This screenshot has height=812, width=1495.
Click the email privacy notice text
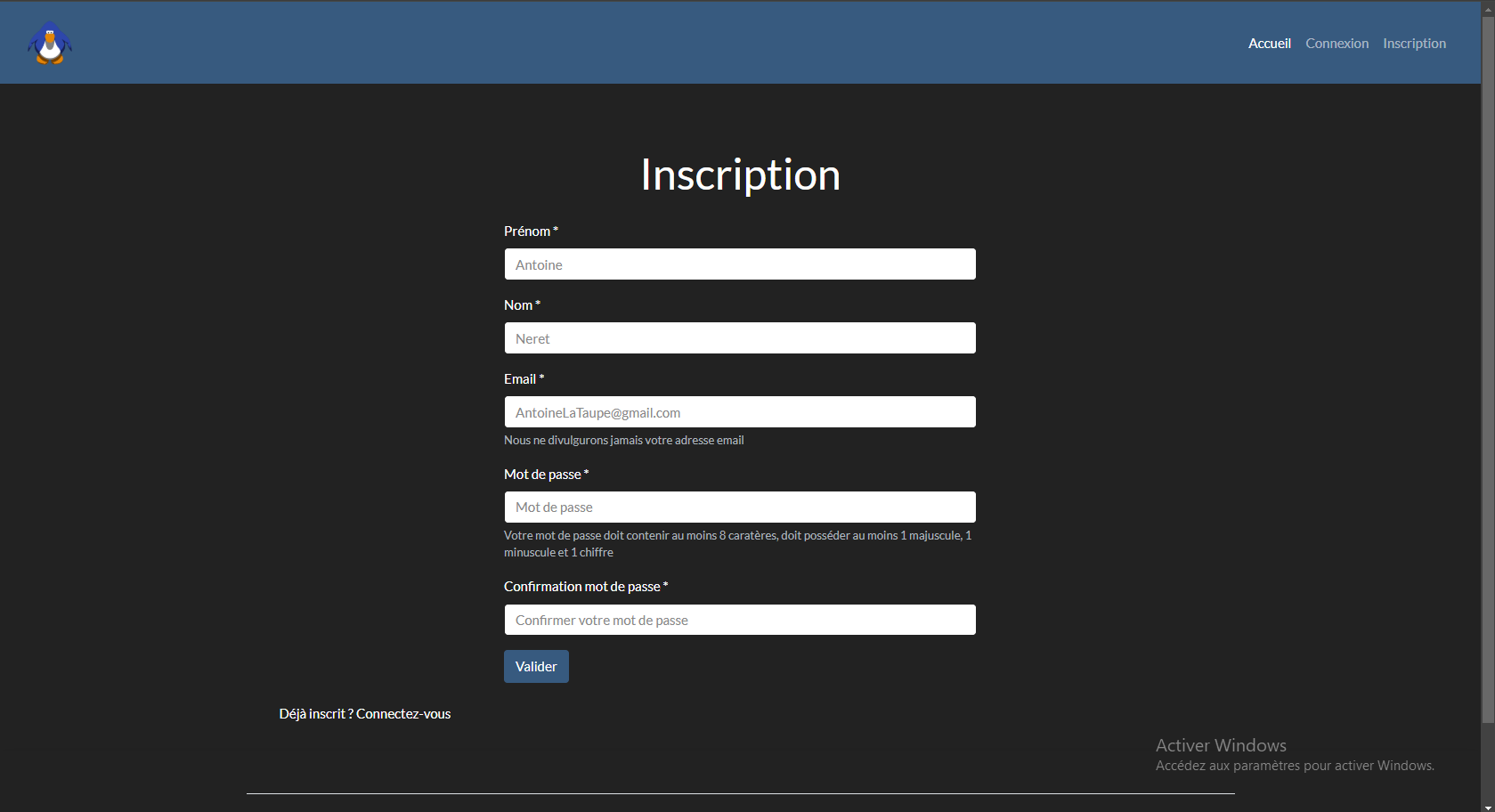623,441
